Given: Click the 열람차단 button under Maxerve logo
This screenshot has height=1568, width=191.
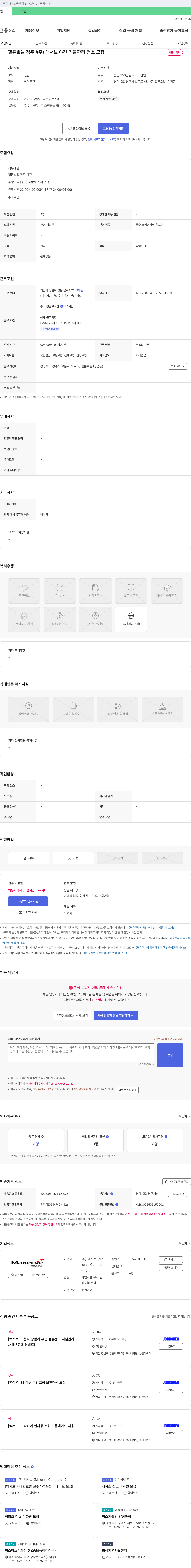Looking at the screenshot, I should 38,1275.
